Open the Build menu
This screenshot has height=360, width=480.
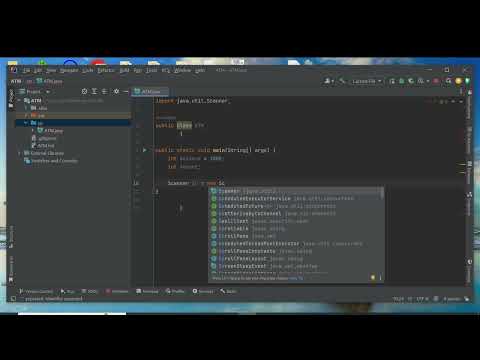pos(124,70)
